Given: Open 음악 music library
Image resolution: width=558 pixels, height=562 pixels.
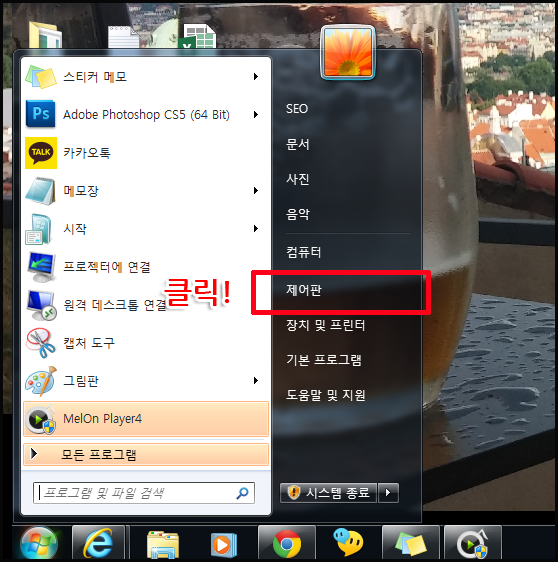Looking at the screenshot, I should (297, 214).
